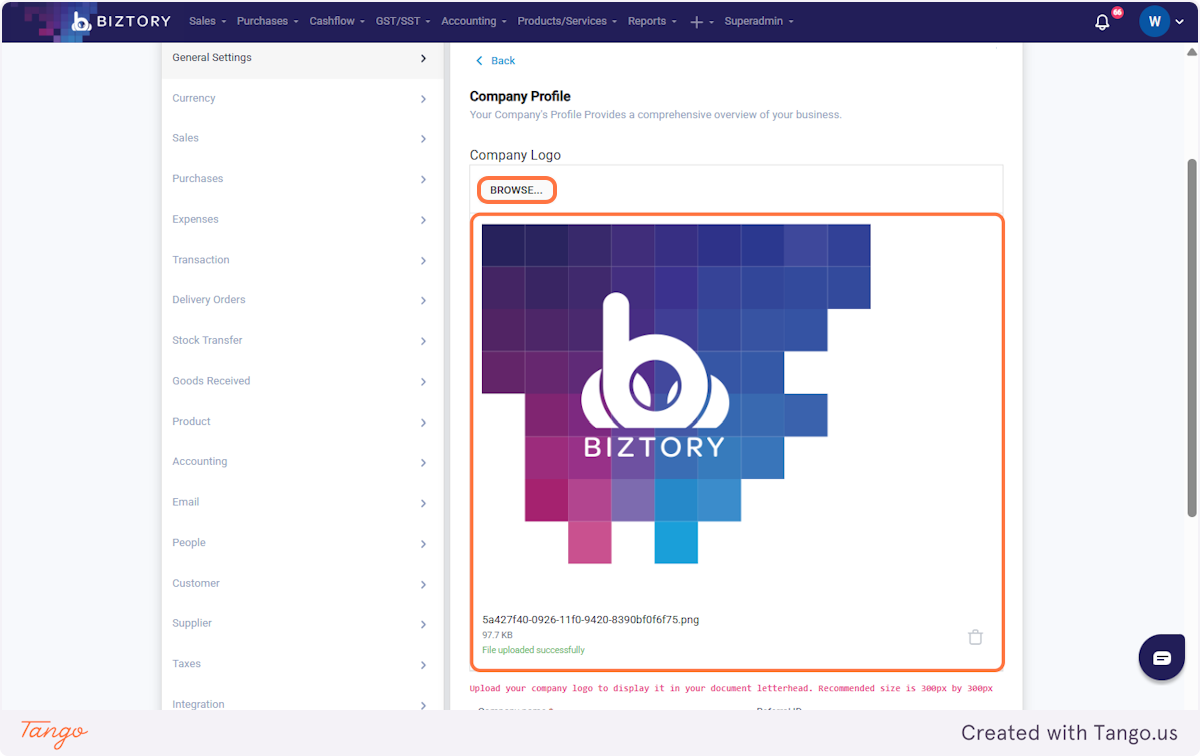
Task: Expand General Settings chevron
Action: (x=424, y=59)
